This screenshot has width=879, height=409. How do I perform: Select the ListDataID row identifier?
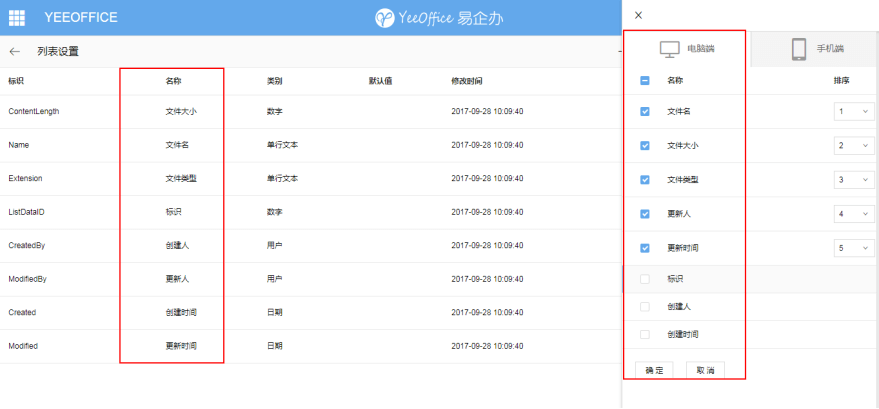point(26,212)
